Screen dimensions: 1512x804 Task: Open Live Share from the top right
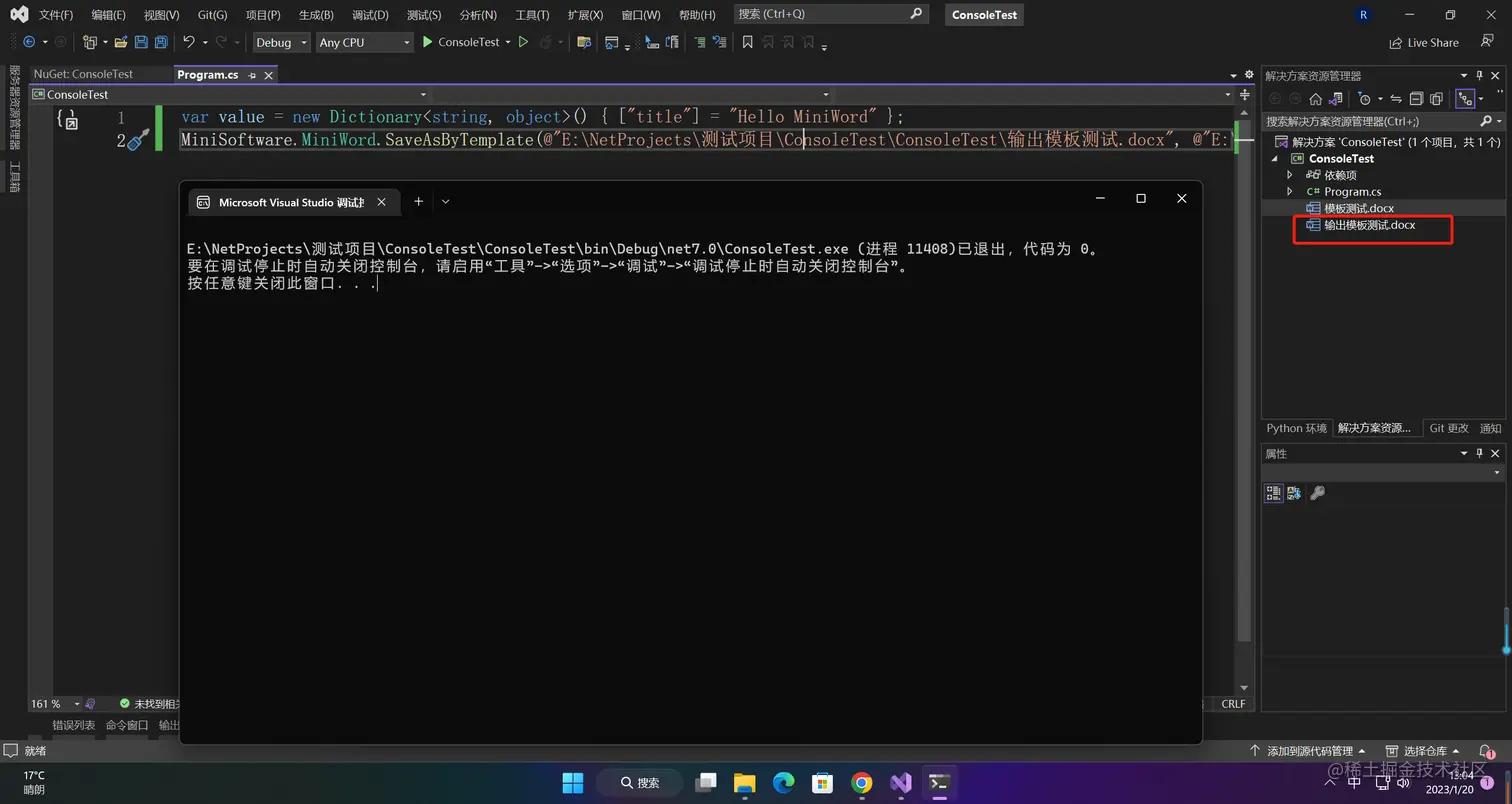click(1424, 42)
